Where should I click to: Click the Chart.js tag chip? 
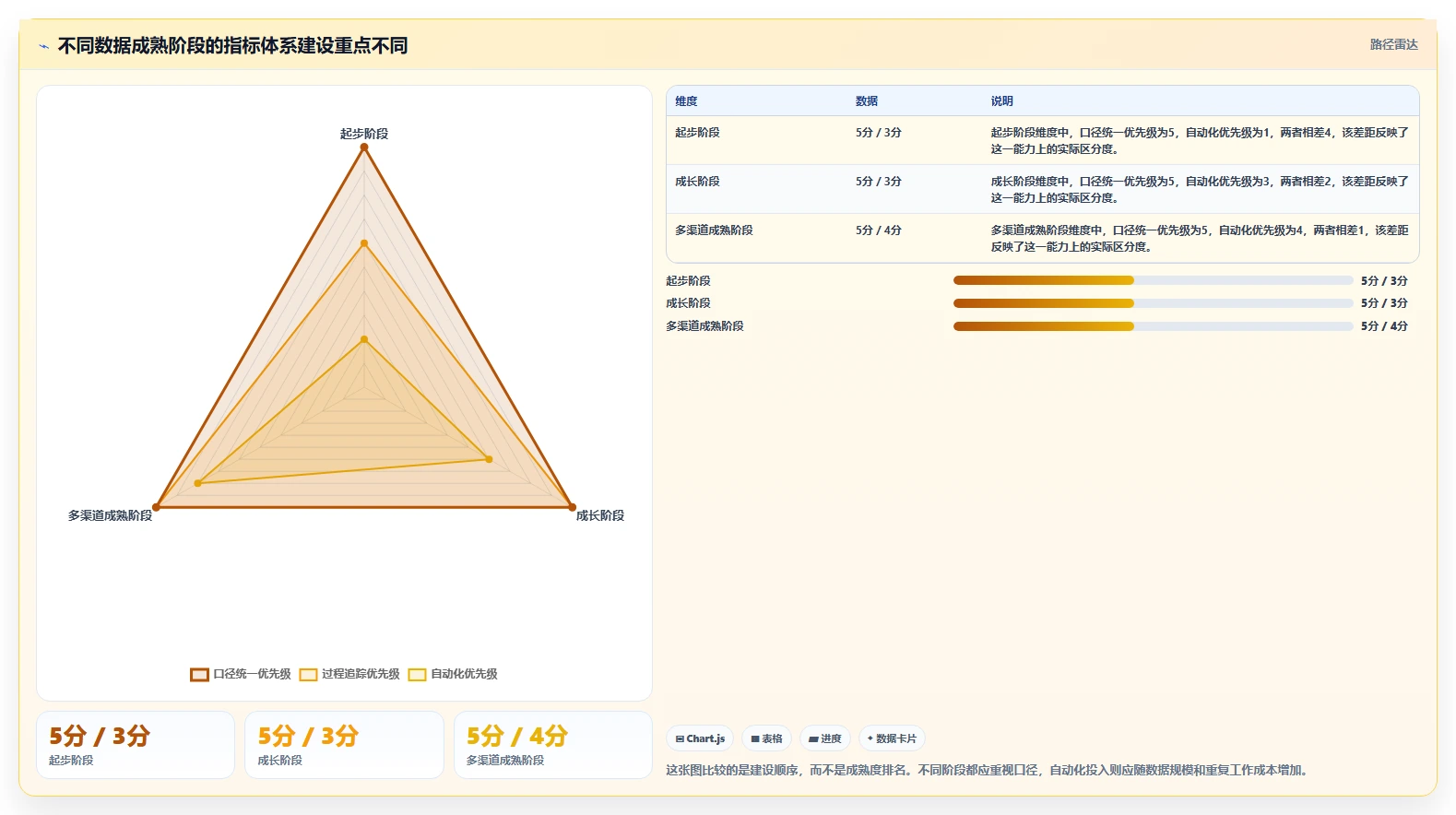coord(700,738)
